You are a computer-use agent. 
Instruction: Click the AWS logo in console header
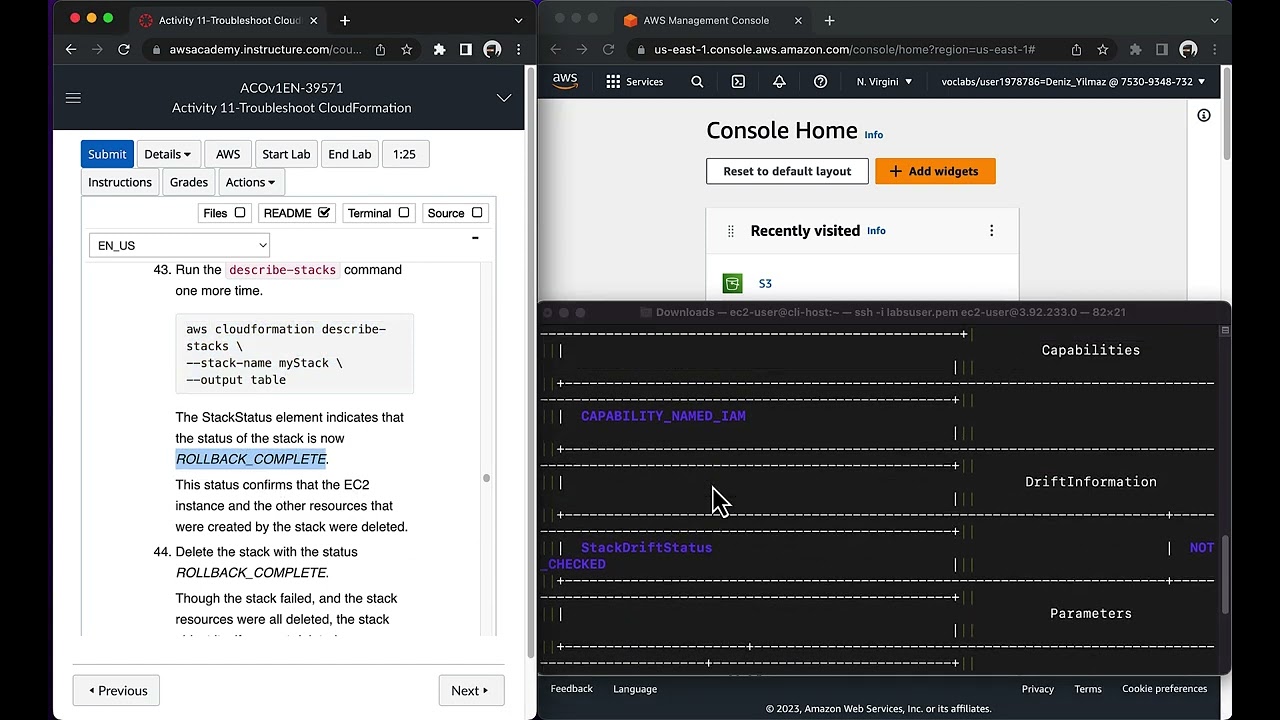pyautogui.click(x=565, y=81)
